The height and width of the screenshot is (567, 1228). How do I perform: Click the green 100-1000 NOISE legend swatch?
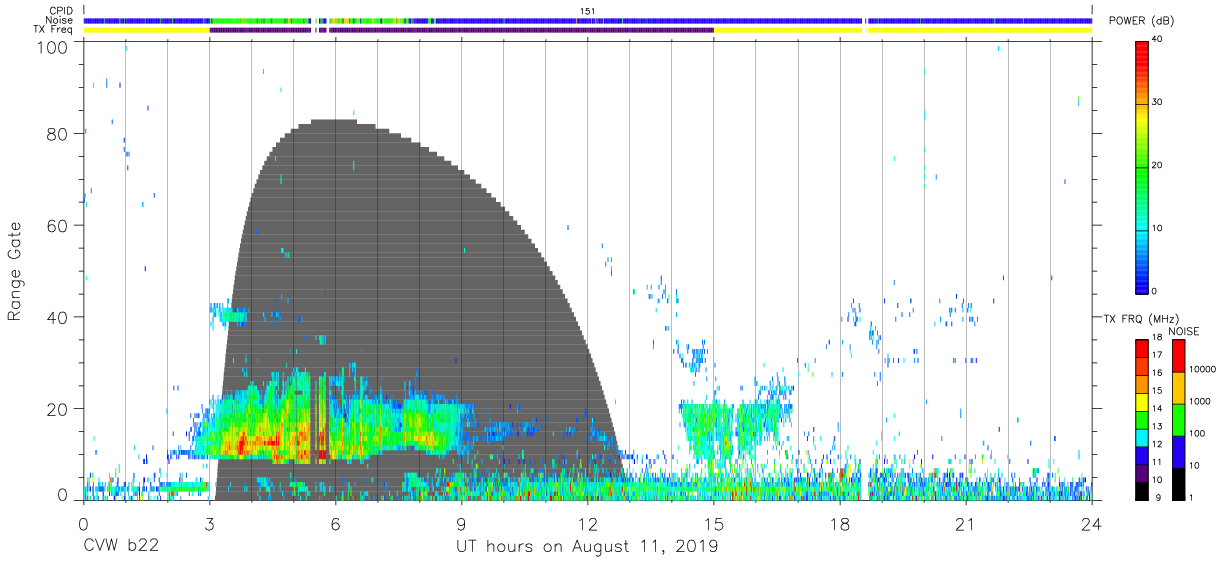[1178, 419]
